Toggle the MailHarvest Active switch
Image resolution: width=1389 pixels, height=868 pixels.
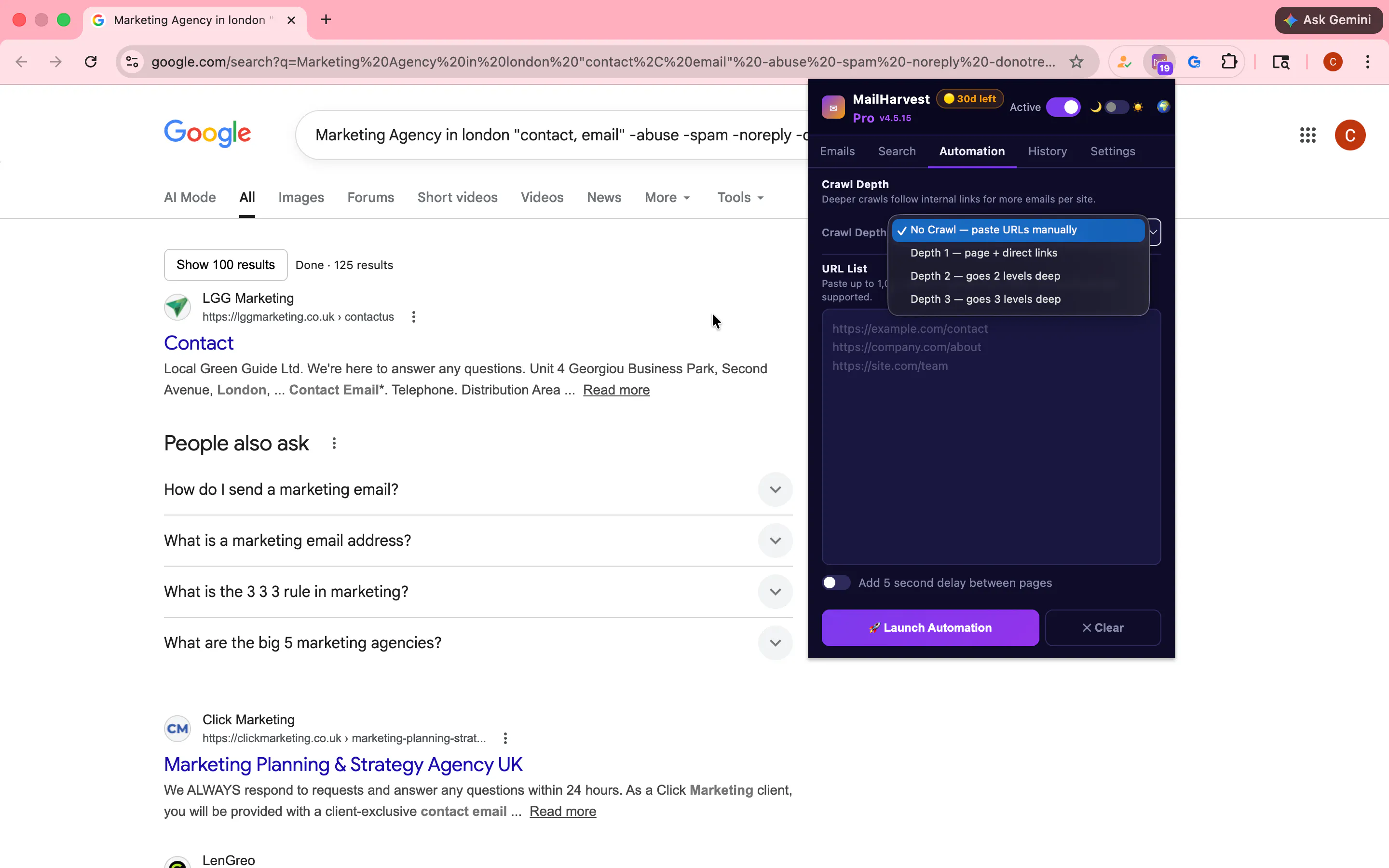[1063, 108]
